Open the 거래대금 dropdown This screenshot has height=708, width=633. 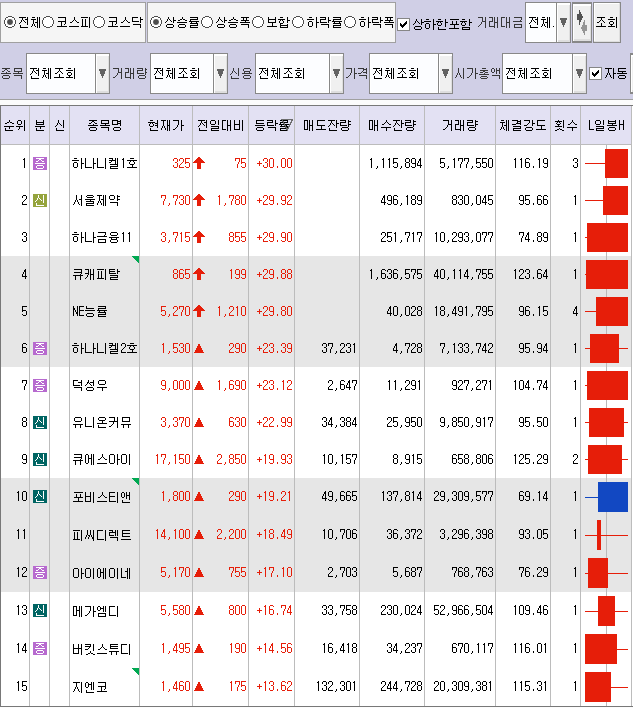(x=563, y=22)
